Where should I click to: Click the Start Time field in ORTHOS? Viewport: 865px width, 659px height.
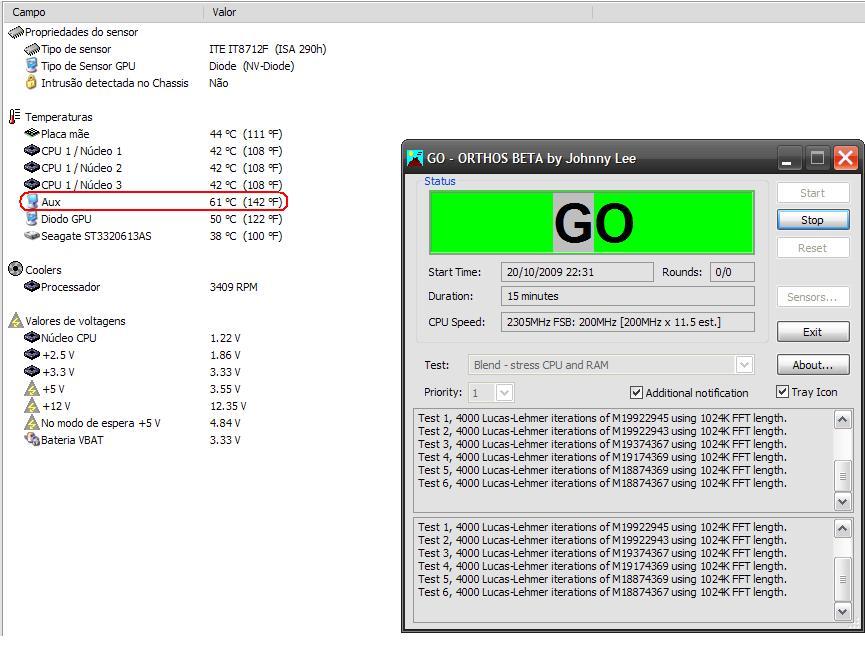coord(577,272)
